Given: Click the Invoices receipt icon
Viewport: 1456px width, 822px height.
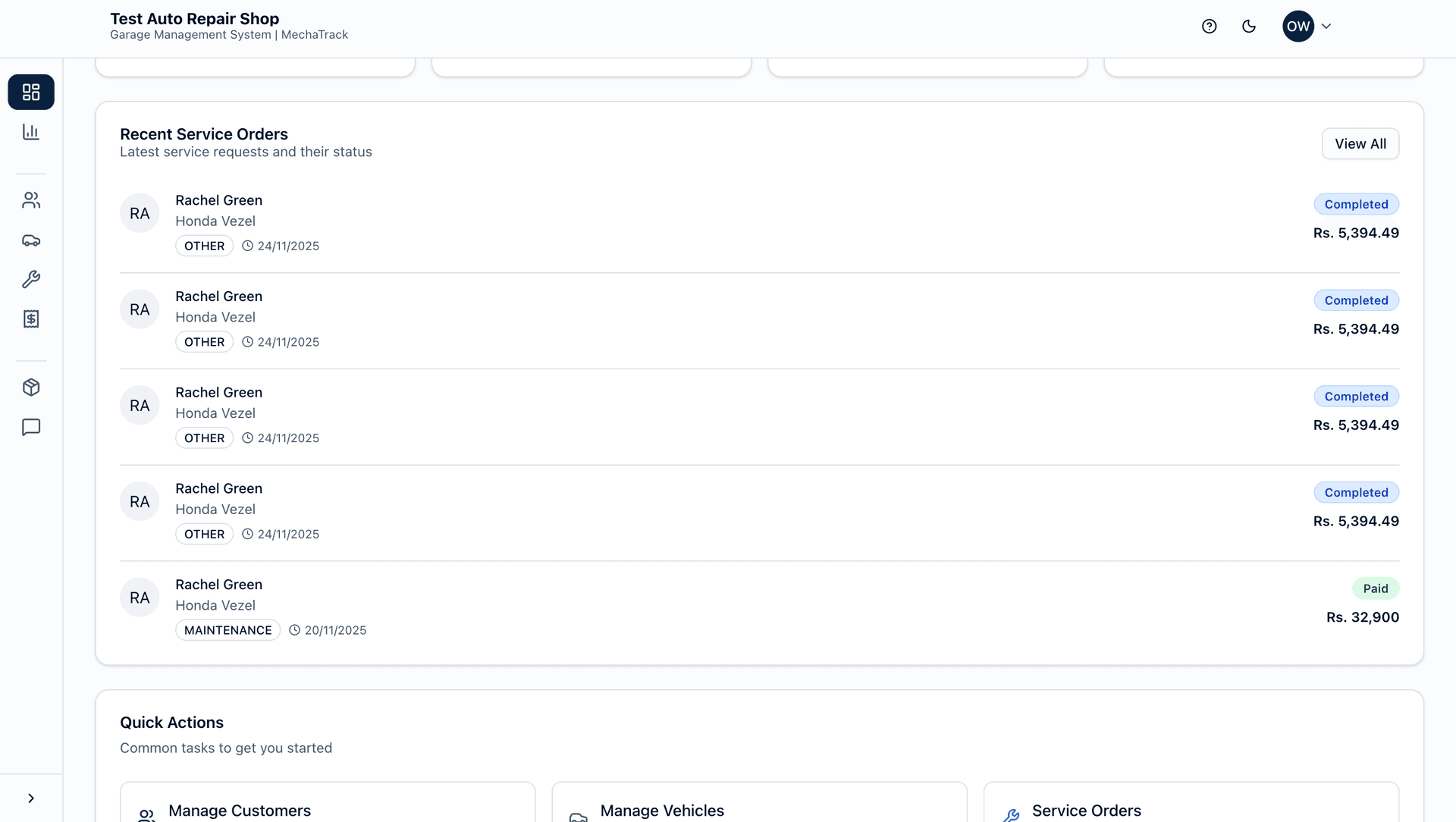Looking at the screenshot, I should tap(30, 318).
